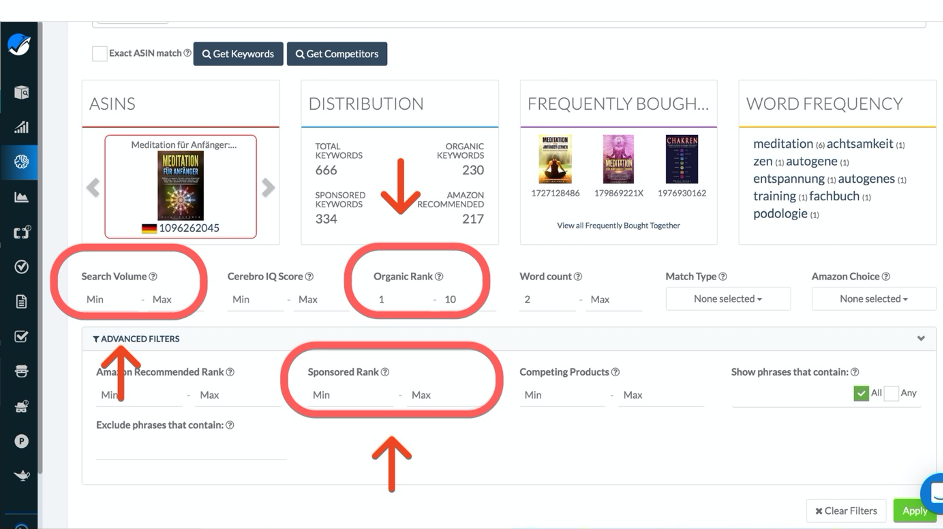
Task: Click Search Volume Max field
Action: [175, 299]
